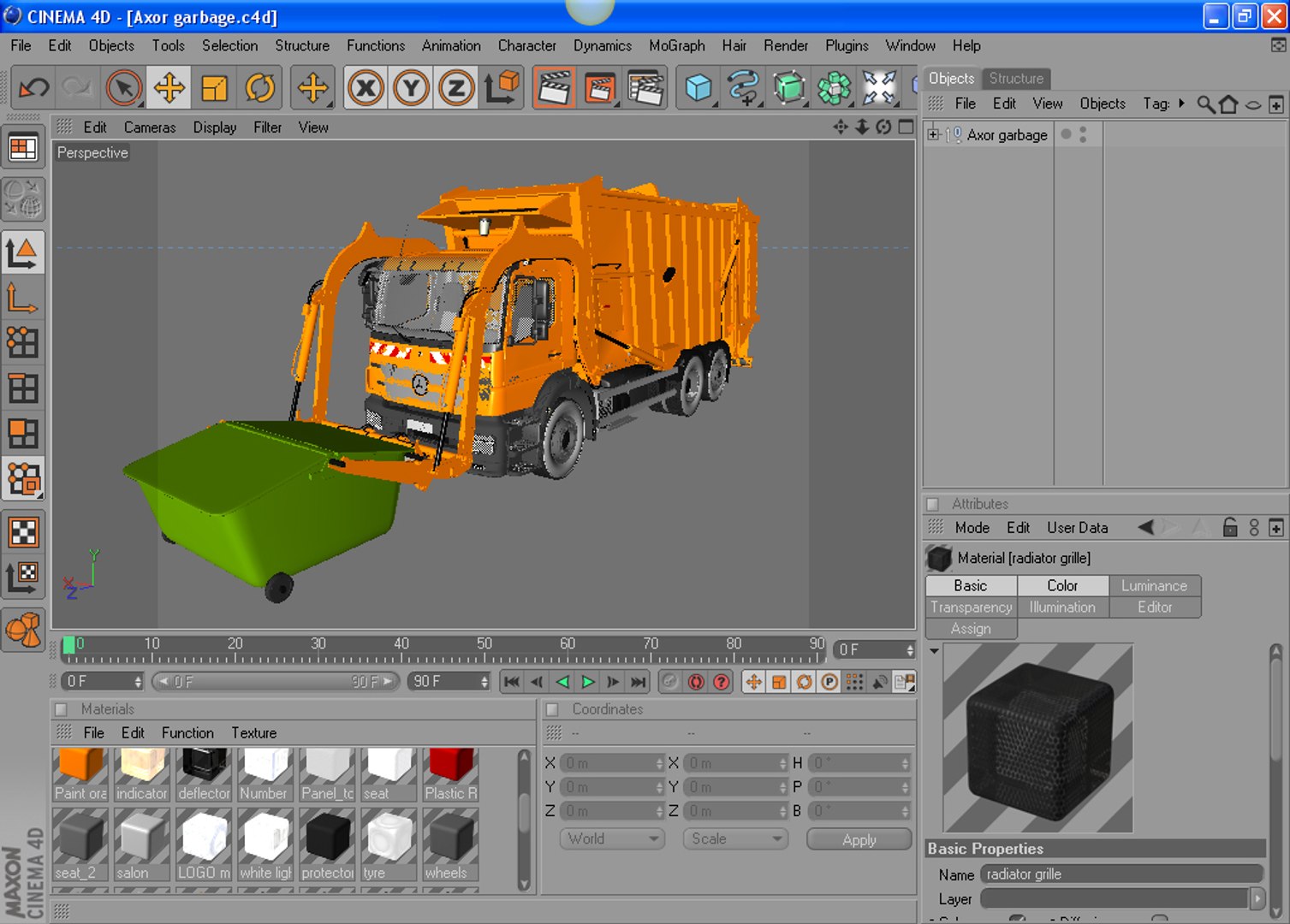Activate the Rotate tool
The height and width of the screenshot is (924, 1290).
259,87
